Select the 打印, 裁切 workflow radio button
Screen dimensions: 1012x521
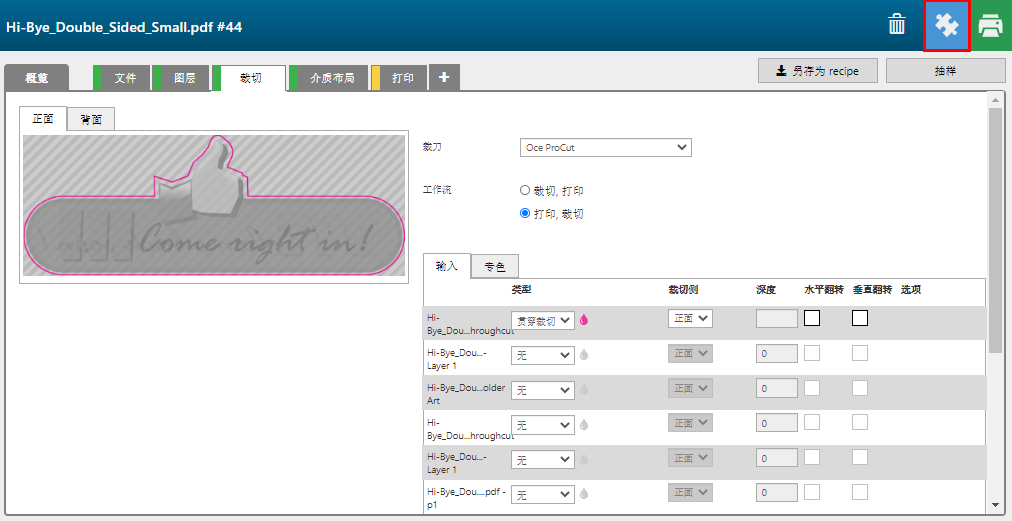click(x=525, y=213)
